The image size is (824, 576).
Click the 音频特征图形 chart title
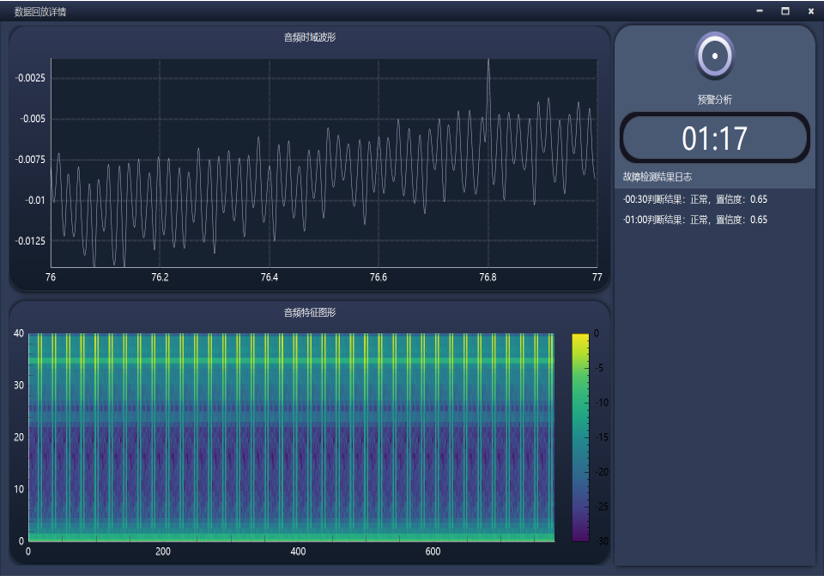pos(309,313)
